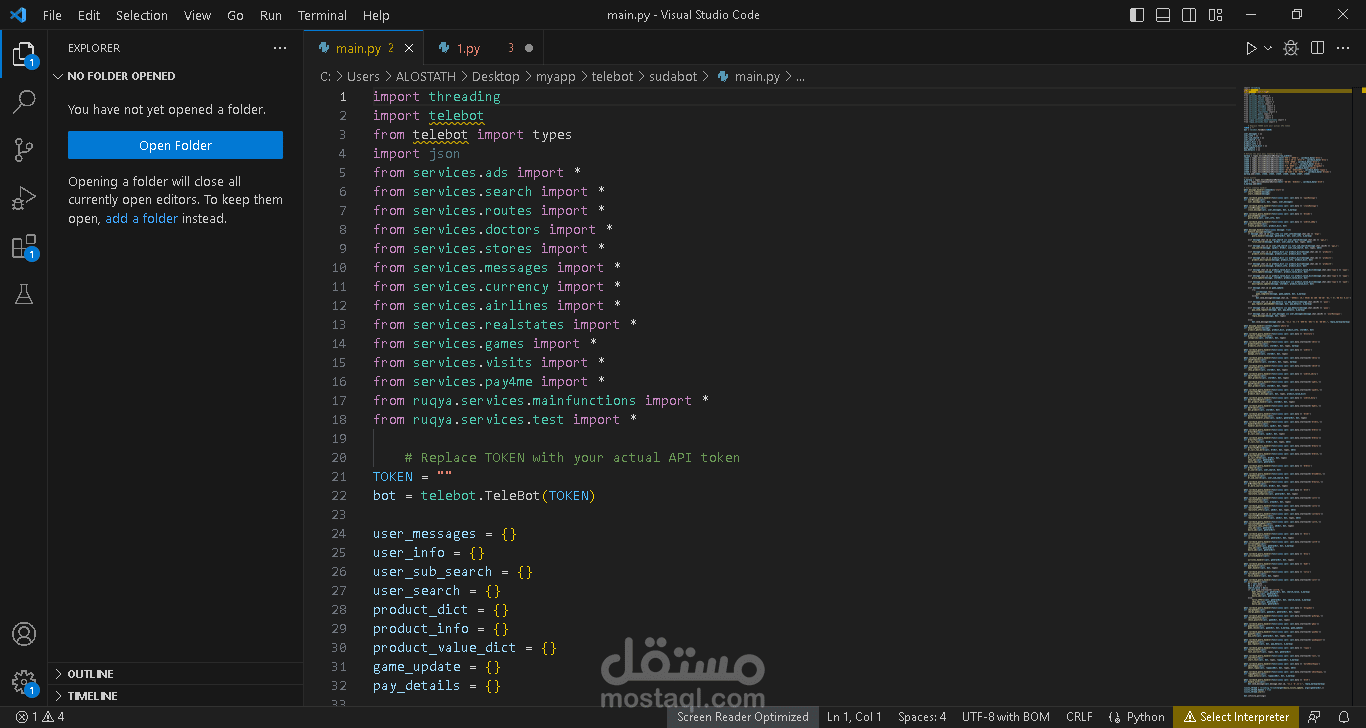Open the notifications bell icon
The height and width of the screenshot is (728, 1366).
pos(1345,717)
